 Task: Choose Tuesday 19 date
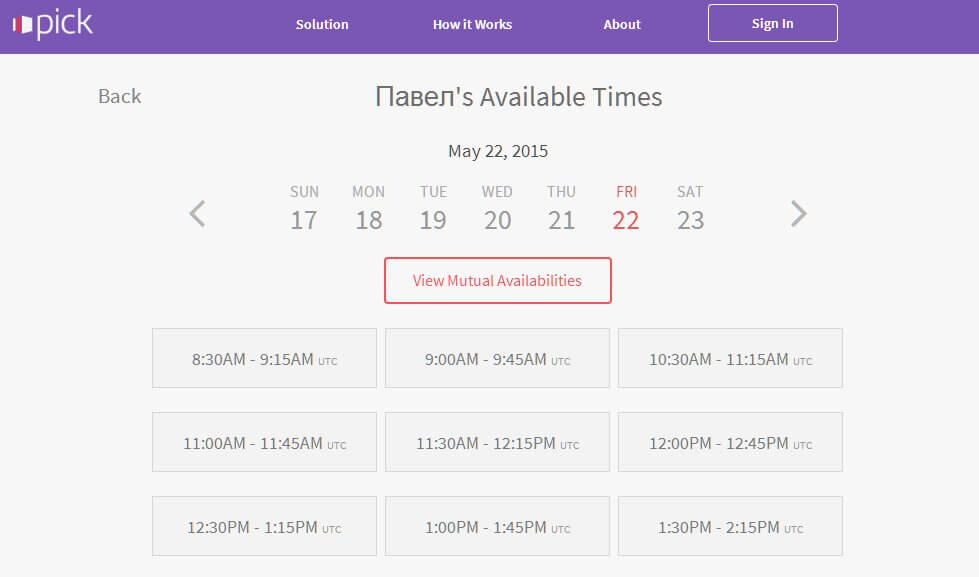click(433, 208)
